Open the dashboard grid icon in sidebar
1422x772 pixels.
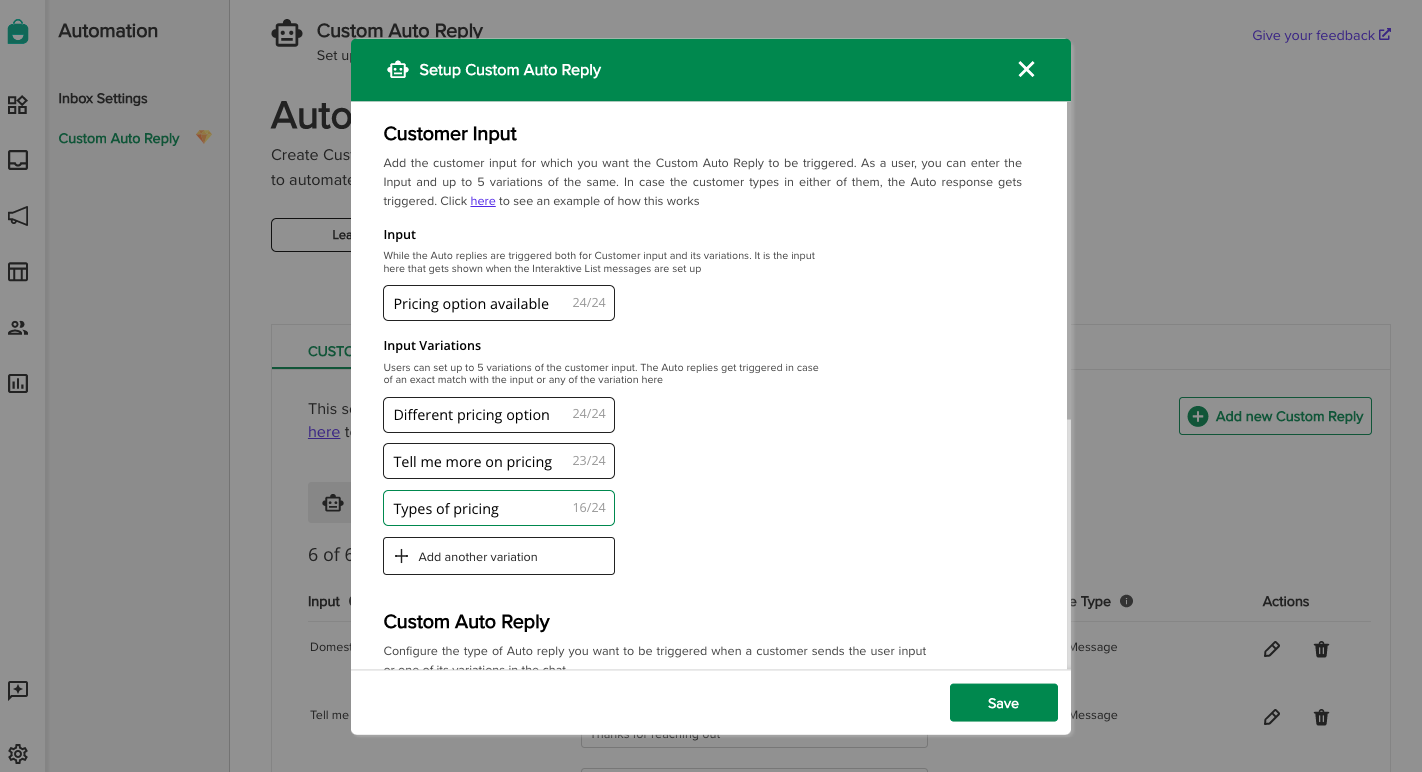click(18, 105)
